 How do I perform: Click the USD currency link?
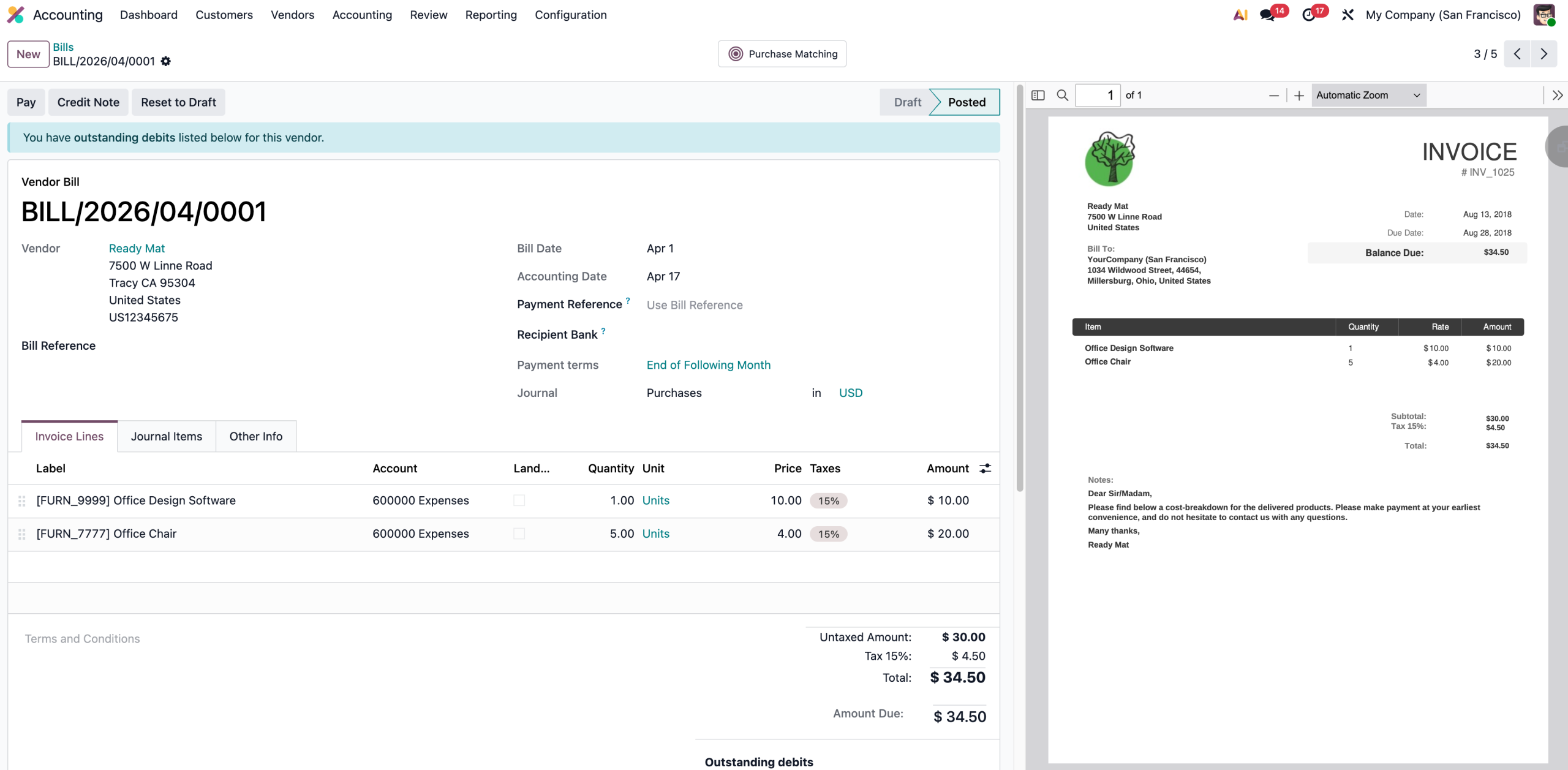pyautogui.click(x=851, y=393)
